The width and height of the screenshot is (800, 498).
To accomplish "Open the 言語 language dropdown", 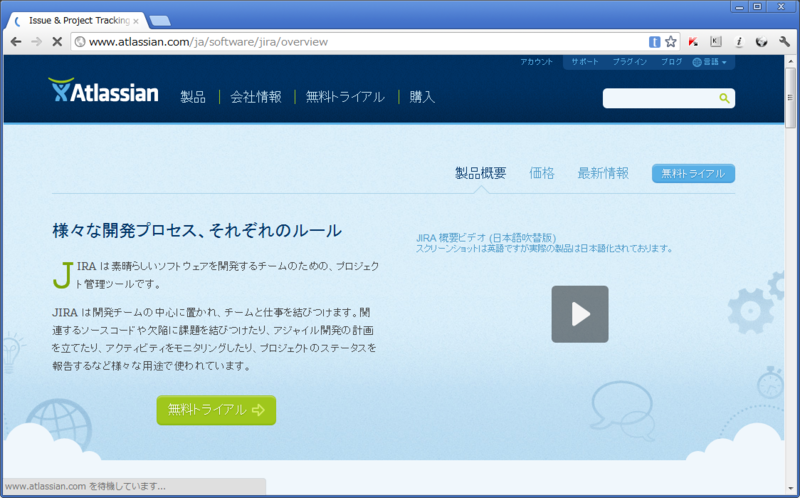I will tap(710, 62).
